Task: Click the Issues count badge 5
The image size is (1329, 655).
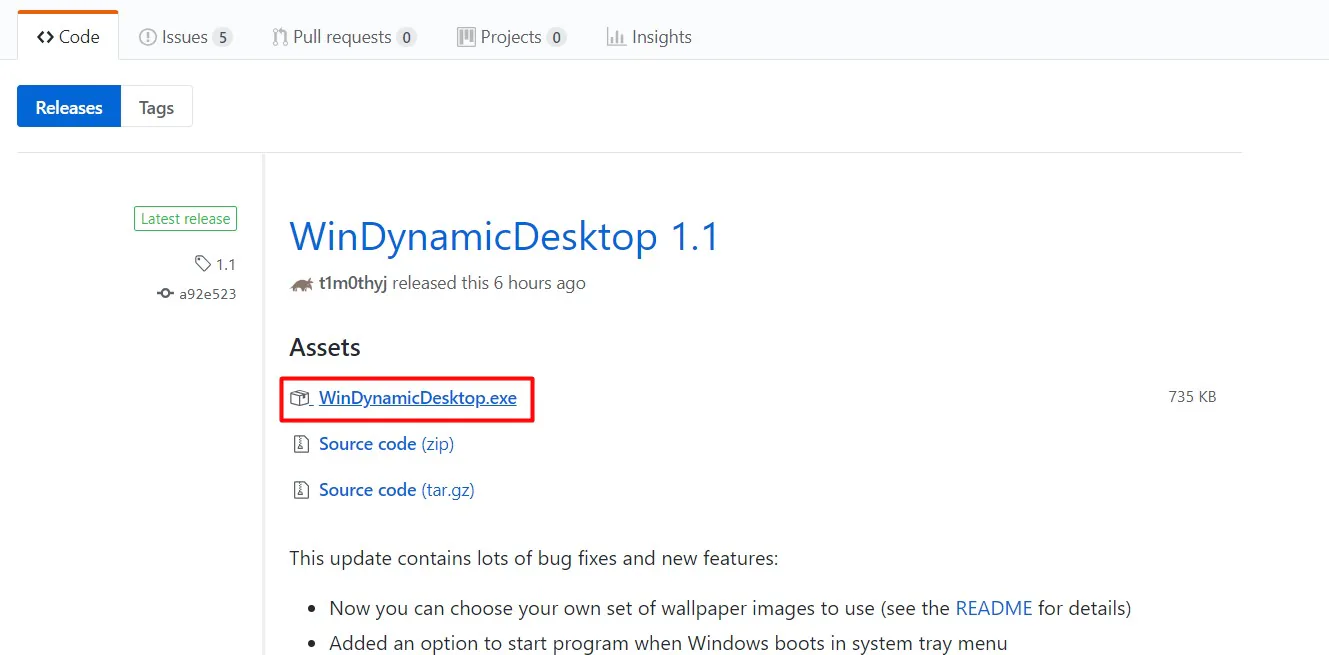Action: (222, 38)
